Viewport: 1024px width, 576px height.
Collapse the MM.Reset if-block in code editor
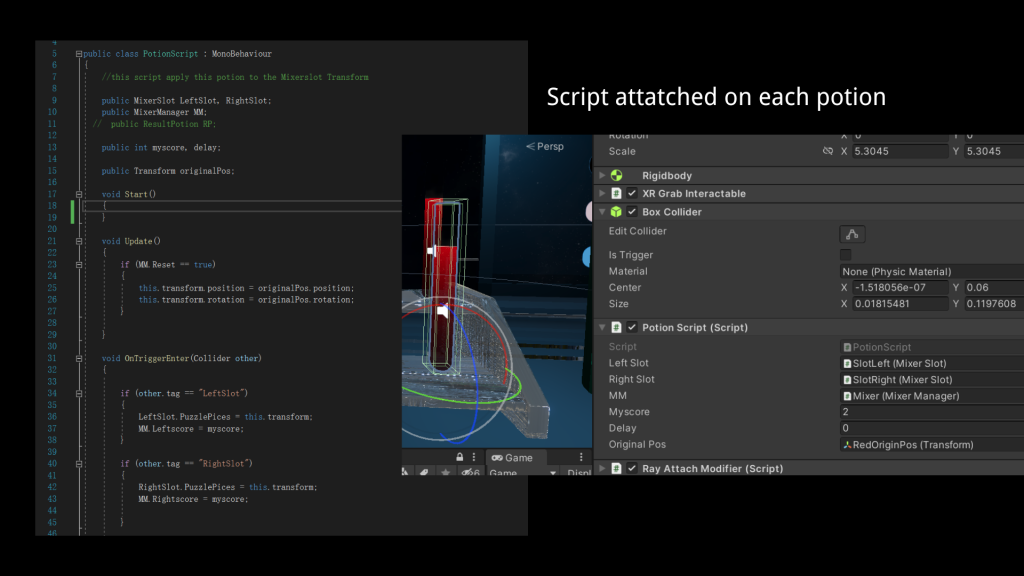pos(79,264)
